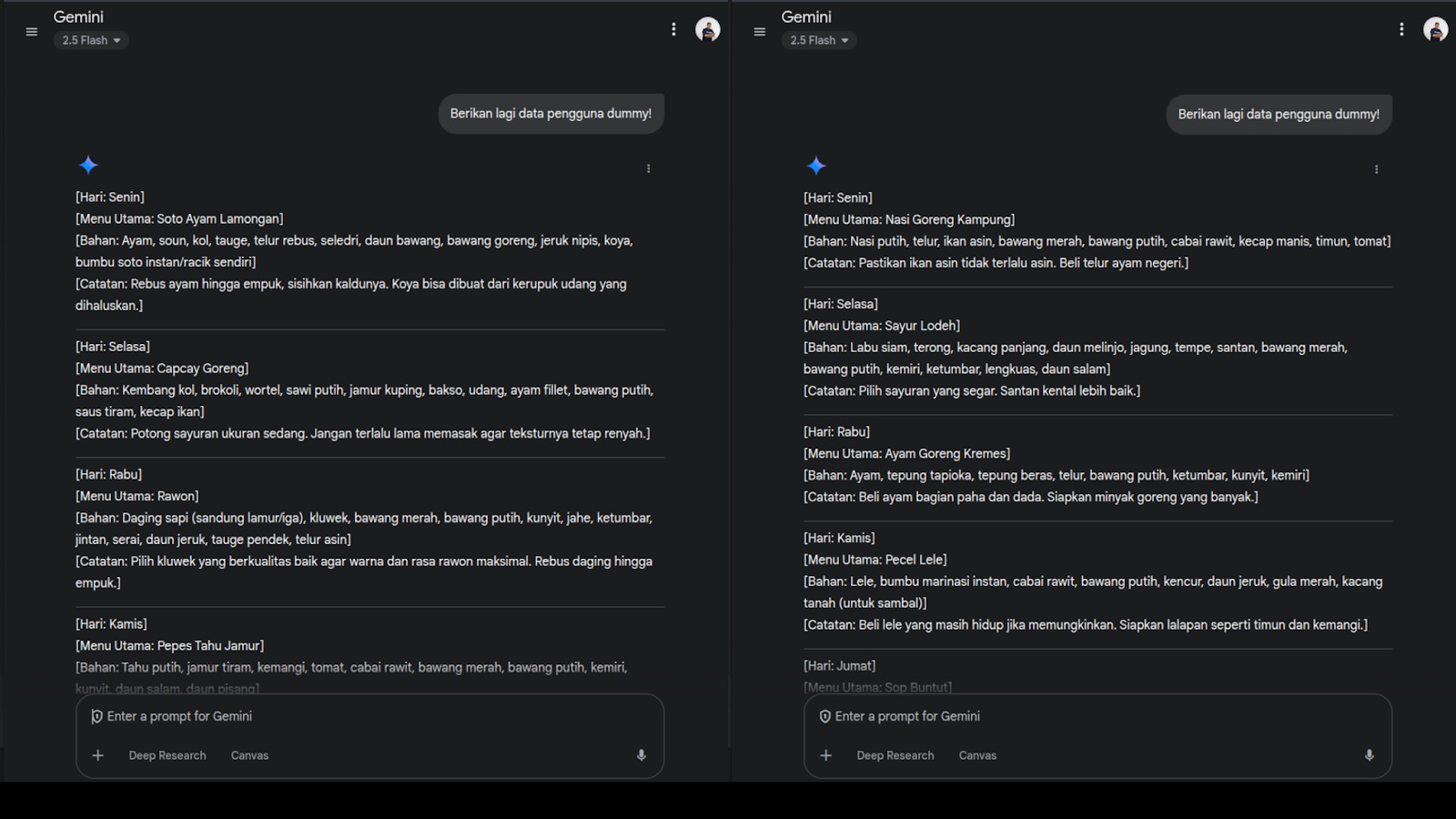Click the right window's top three-dot options icon
This screenshot has height=819, width=1456.
click(x=1401, y=29)
